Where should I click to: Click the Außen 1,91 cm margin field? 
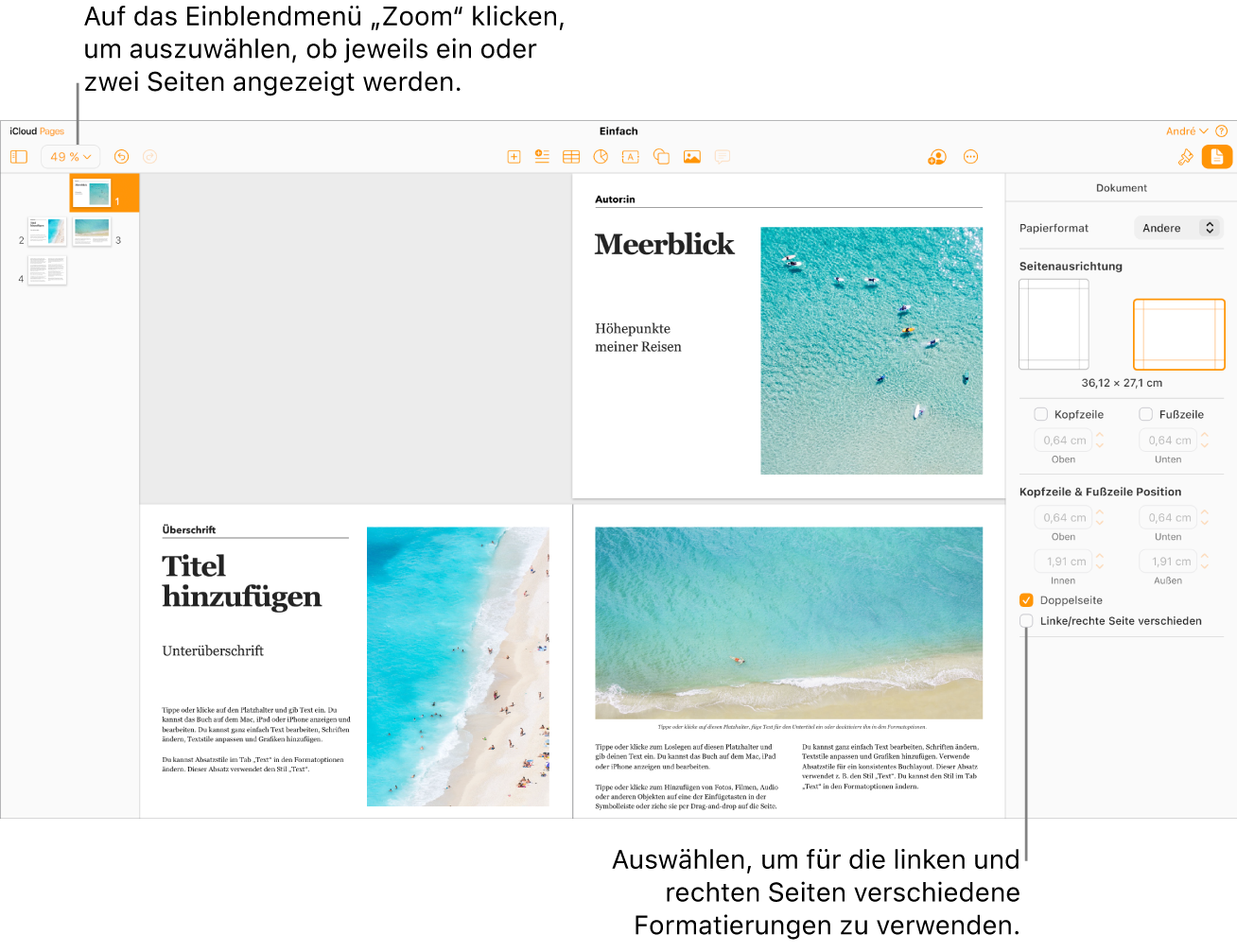[x=1169, y=562]
